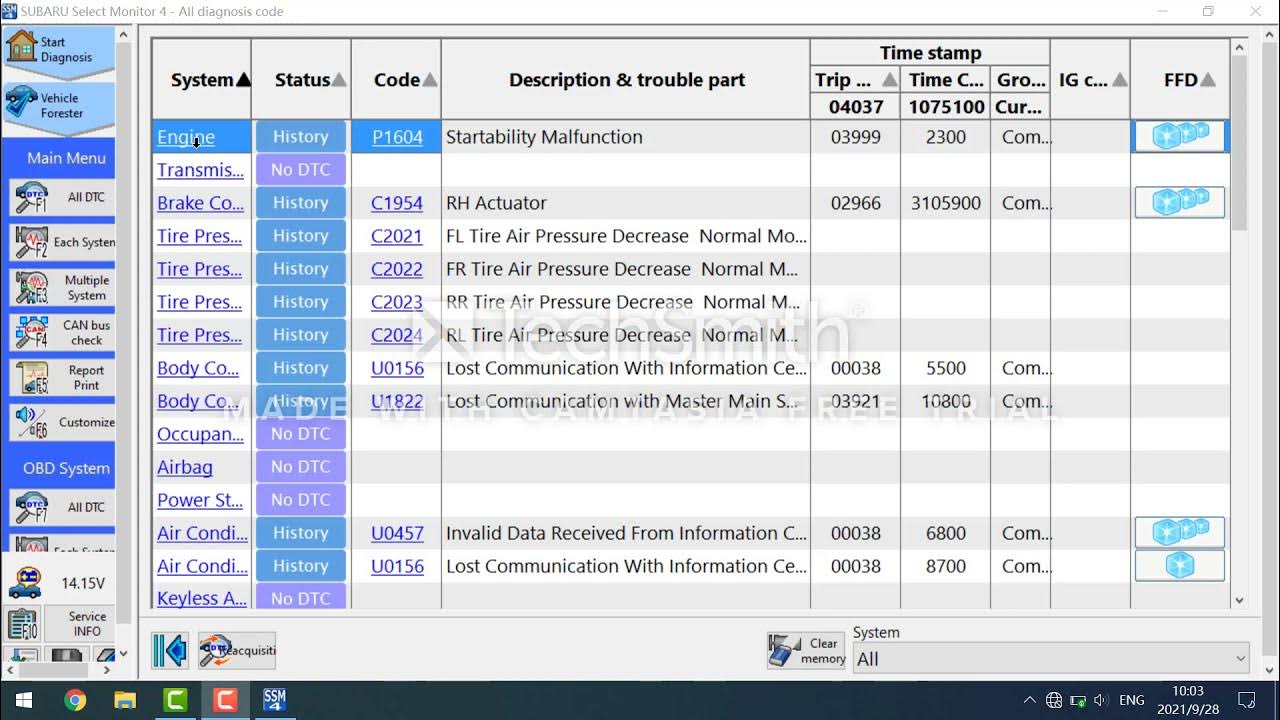Screen dimensions: 1280x720
Task: Open Each System F2 diagnosis
Action: pyautogui.click(x=62, y=242)
